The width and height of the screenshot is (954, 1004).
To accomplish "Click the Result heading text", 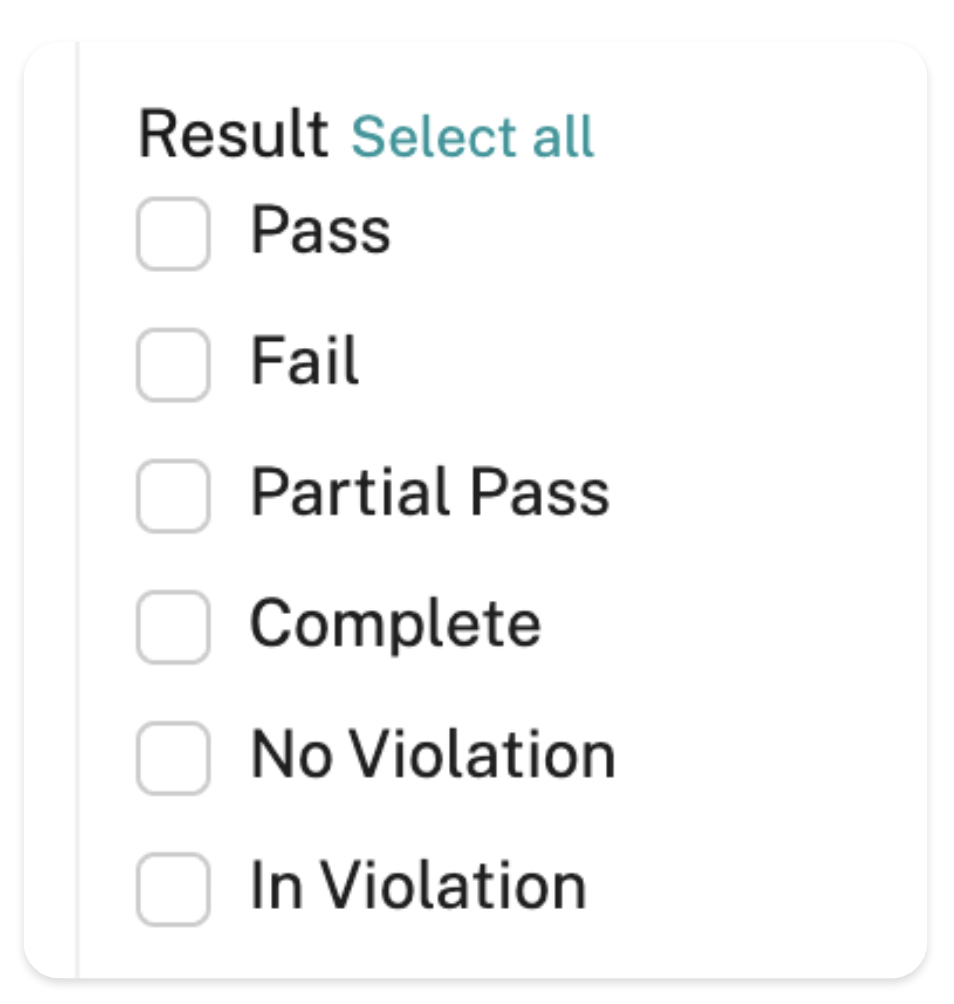I will 233,135.
